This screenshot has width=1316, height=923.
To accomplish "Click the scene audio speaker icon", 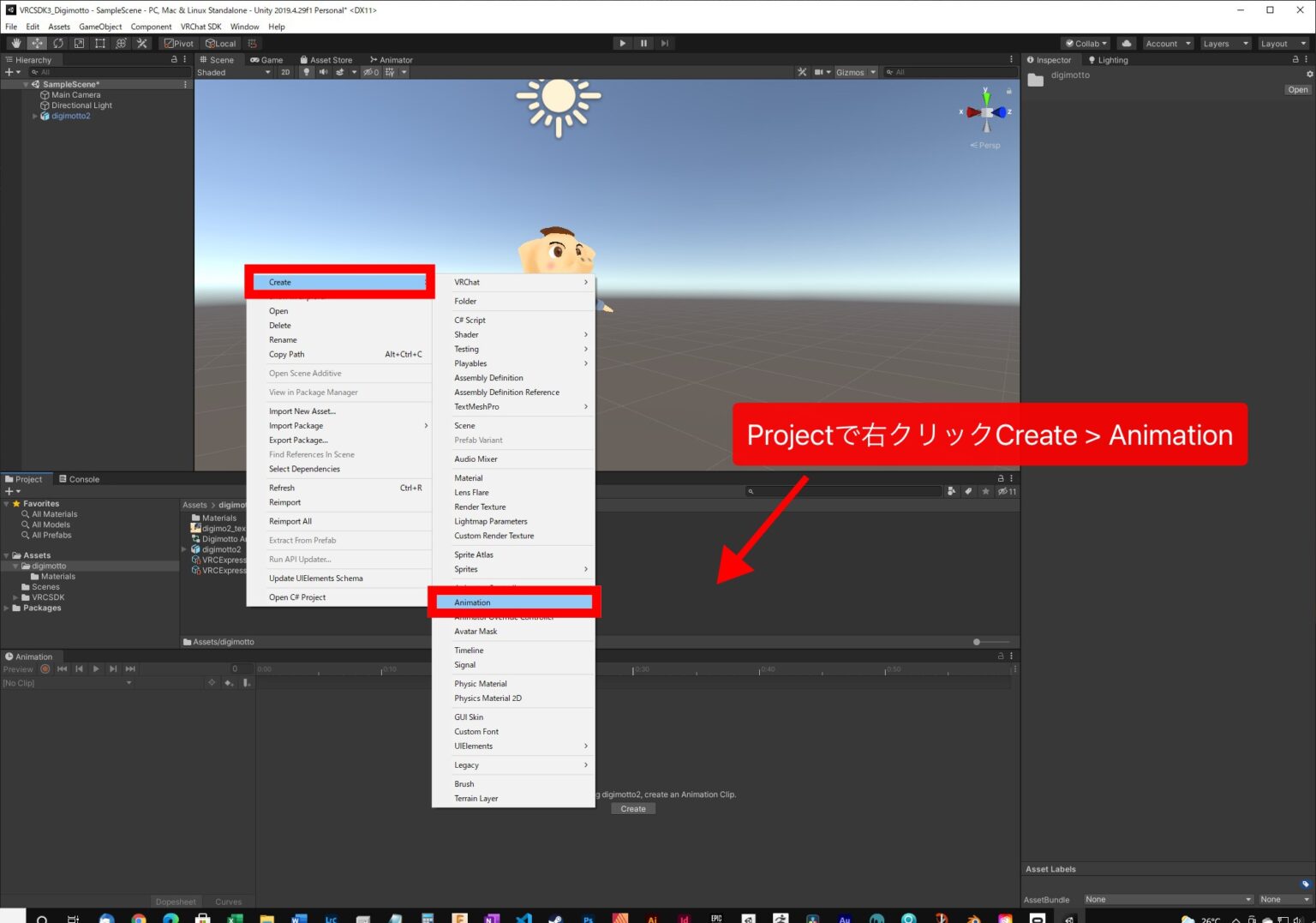I will point(323,72).
